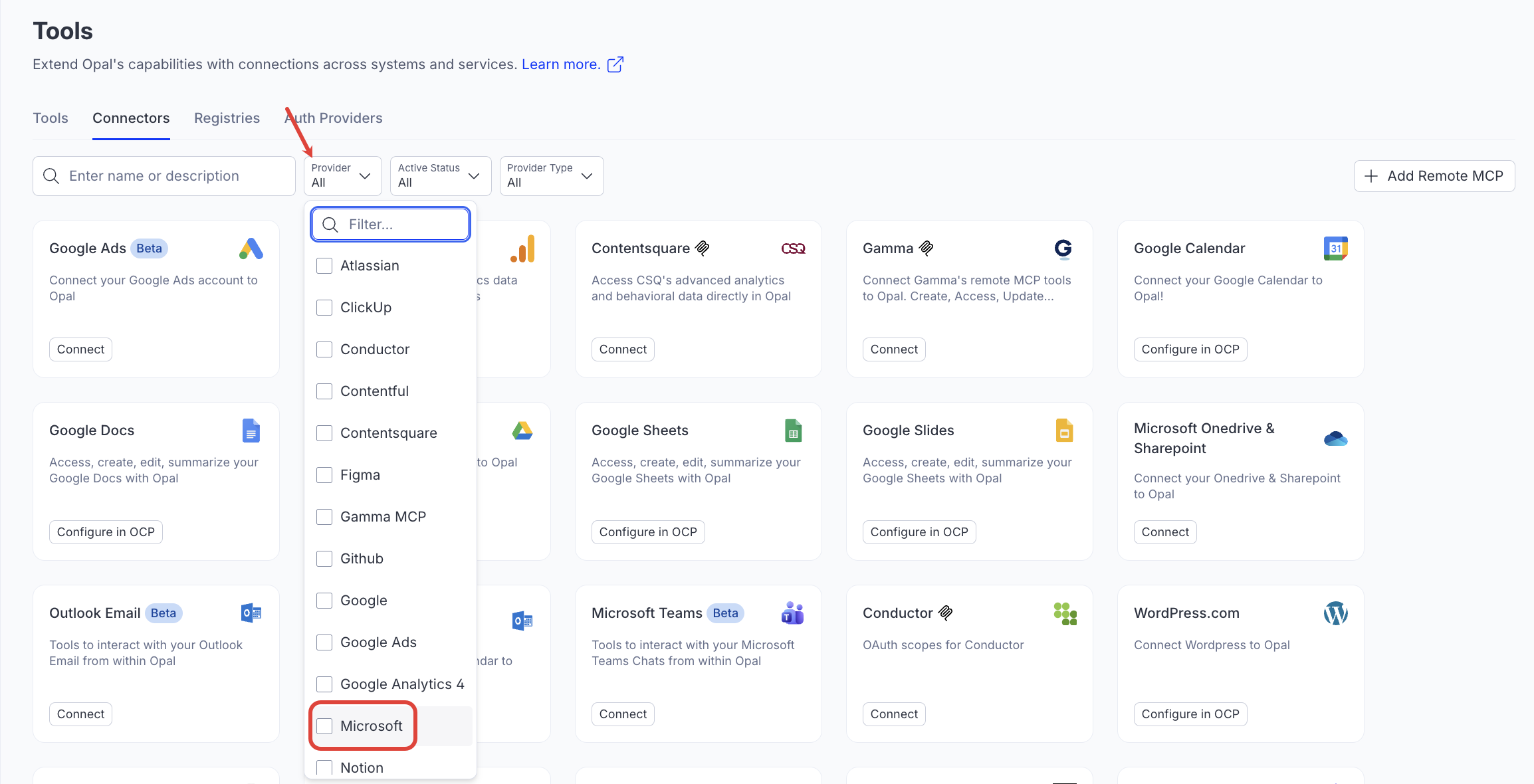Tick the Conductor provider checkbox
The height and width of the screenshot is (784, 1534).
tap(324, 349)
